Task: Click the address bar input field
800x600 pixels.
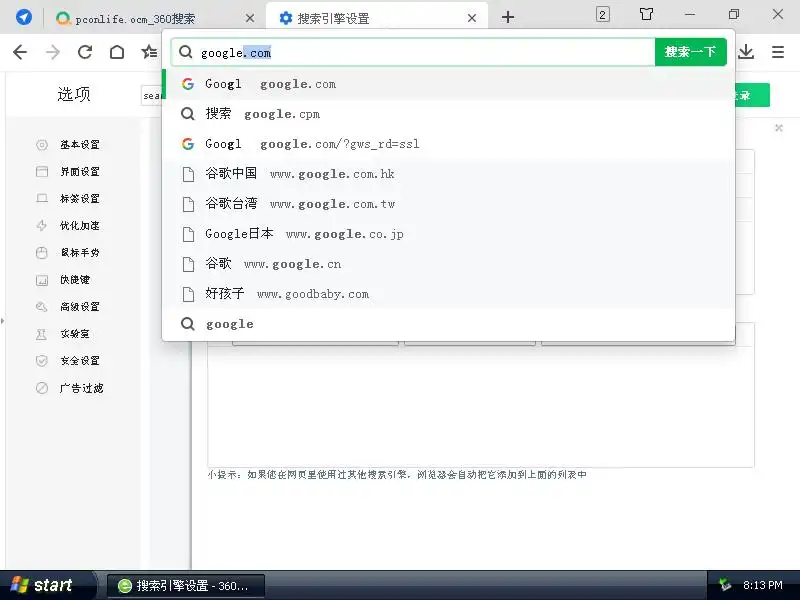Action: click(413, 52)
